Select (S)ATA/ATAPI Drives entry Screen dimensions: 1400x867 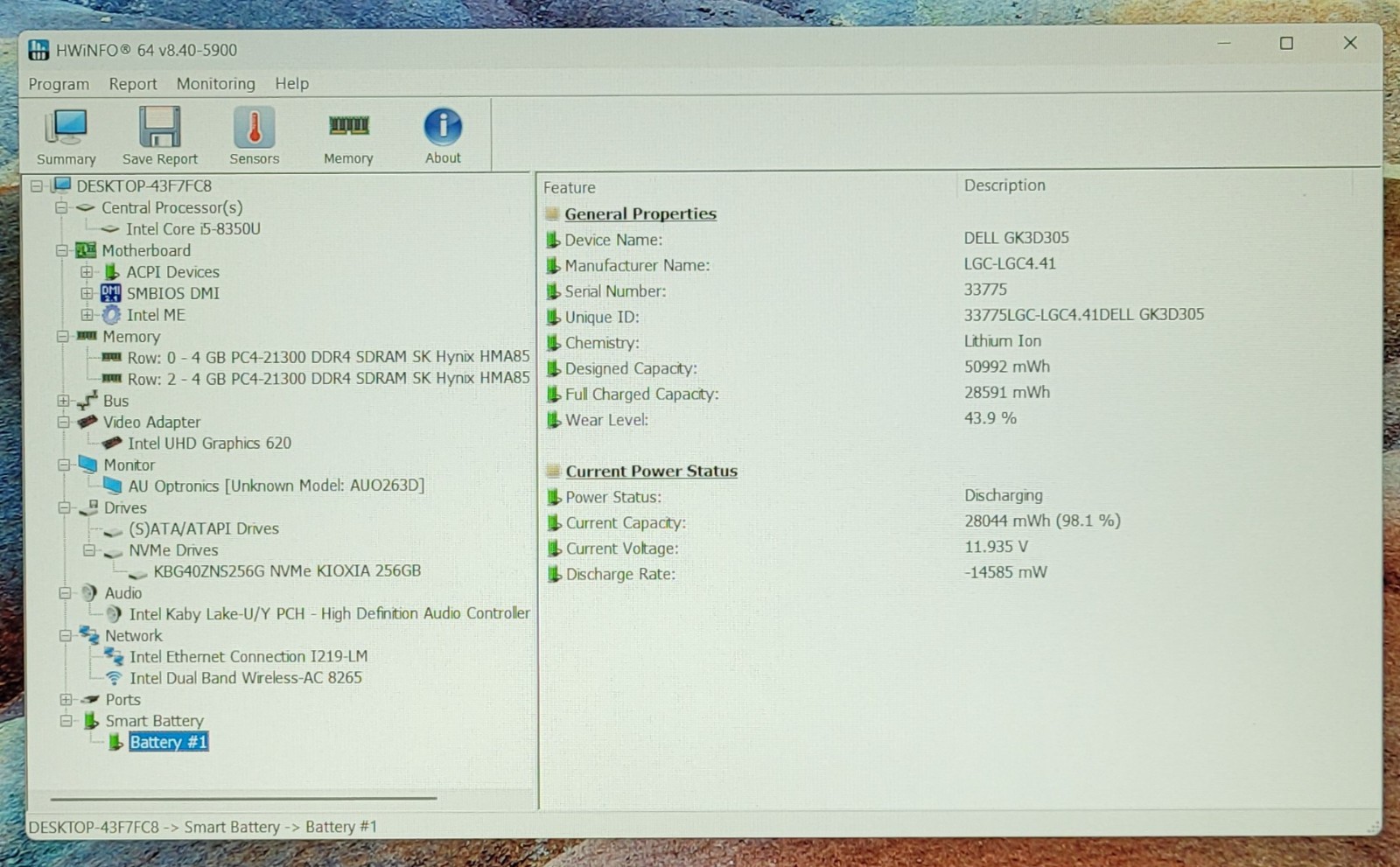204,528
